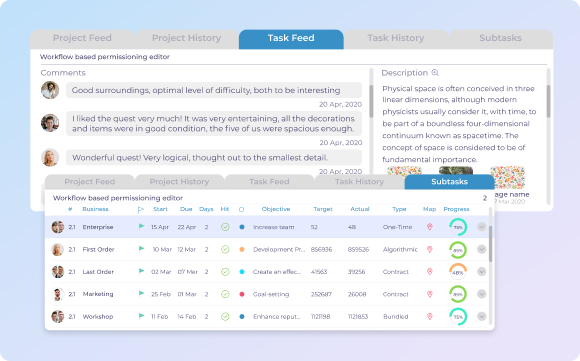Click the green flag in Last Order row
This screenshot has width=580, height=361.
pyautogui.click(x=141, y=271)
